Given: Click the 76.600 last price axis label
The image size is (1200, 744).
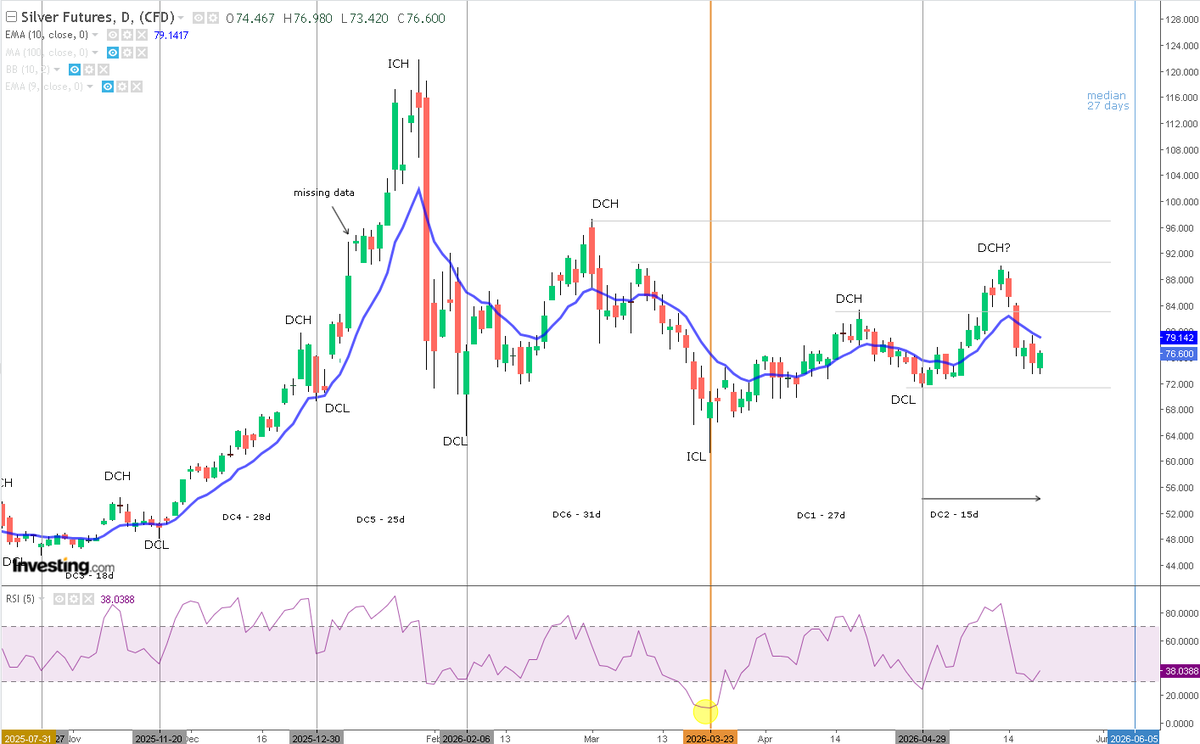Looking at the screenshot, I should coord(1180,353).
